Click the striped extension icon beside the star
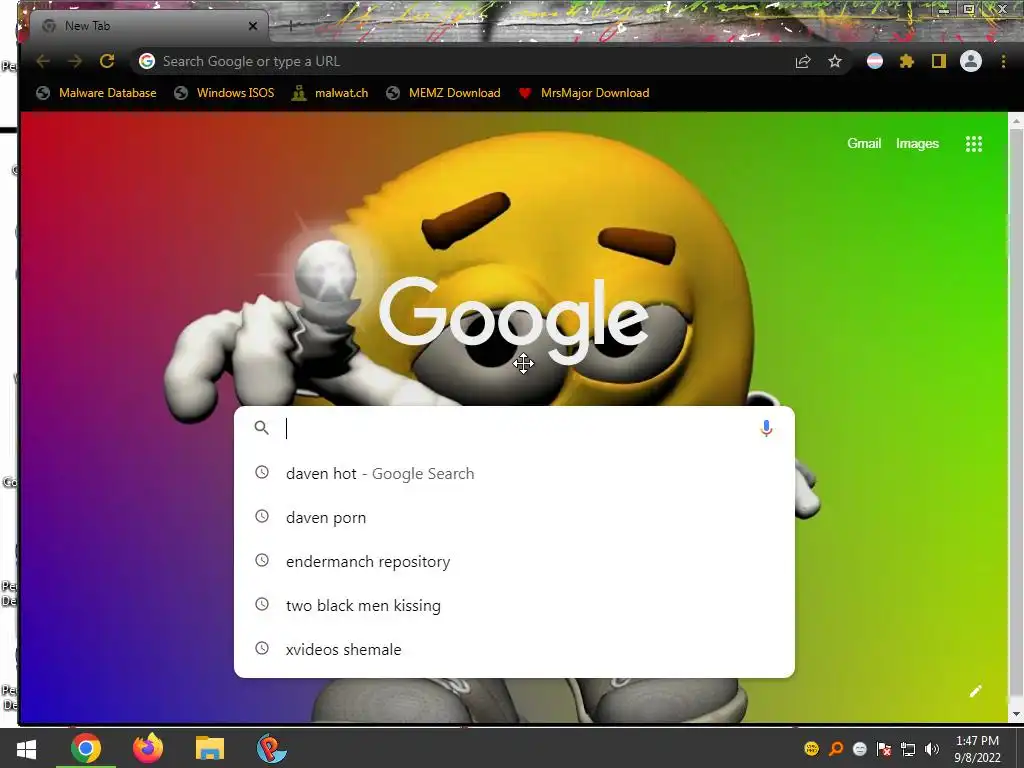The width and height of the screenshot is (1024, 768). pos(874,61)
